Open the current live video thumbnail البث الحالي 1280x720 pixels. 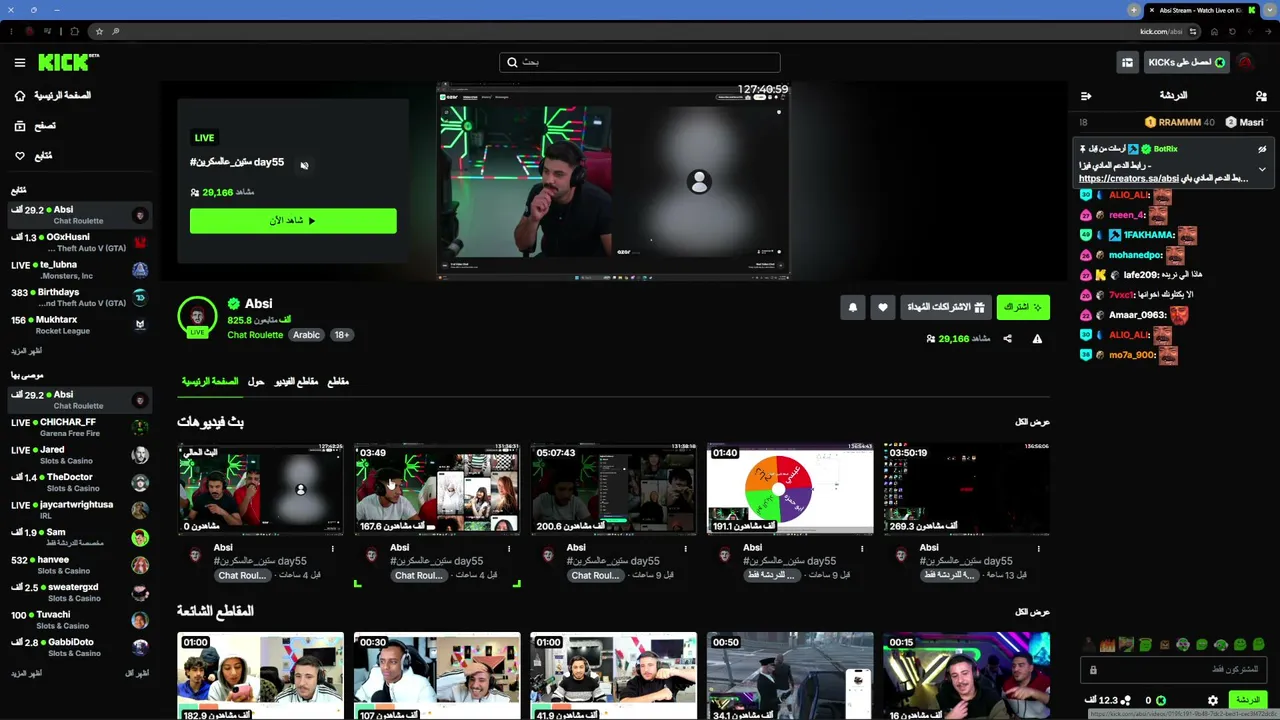tap(260, 489)
